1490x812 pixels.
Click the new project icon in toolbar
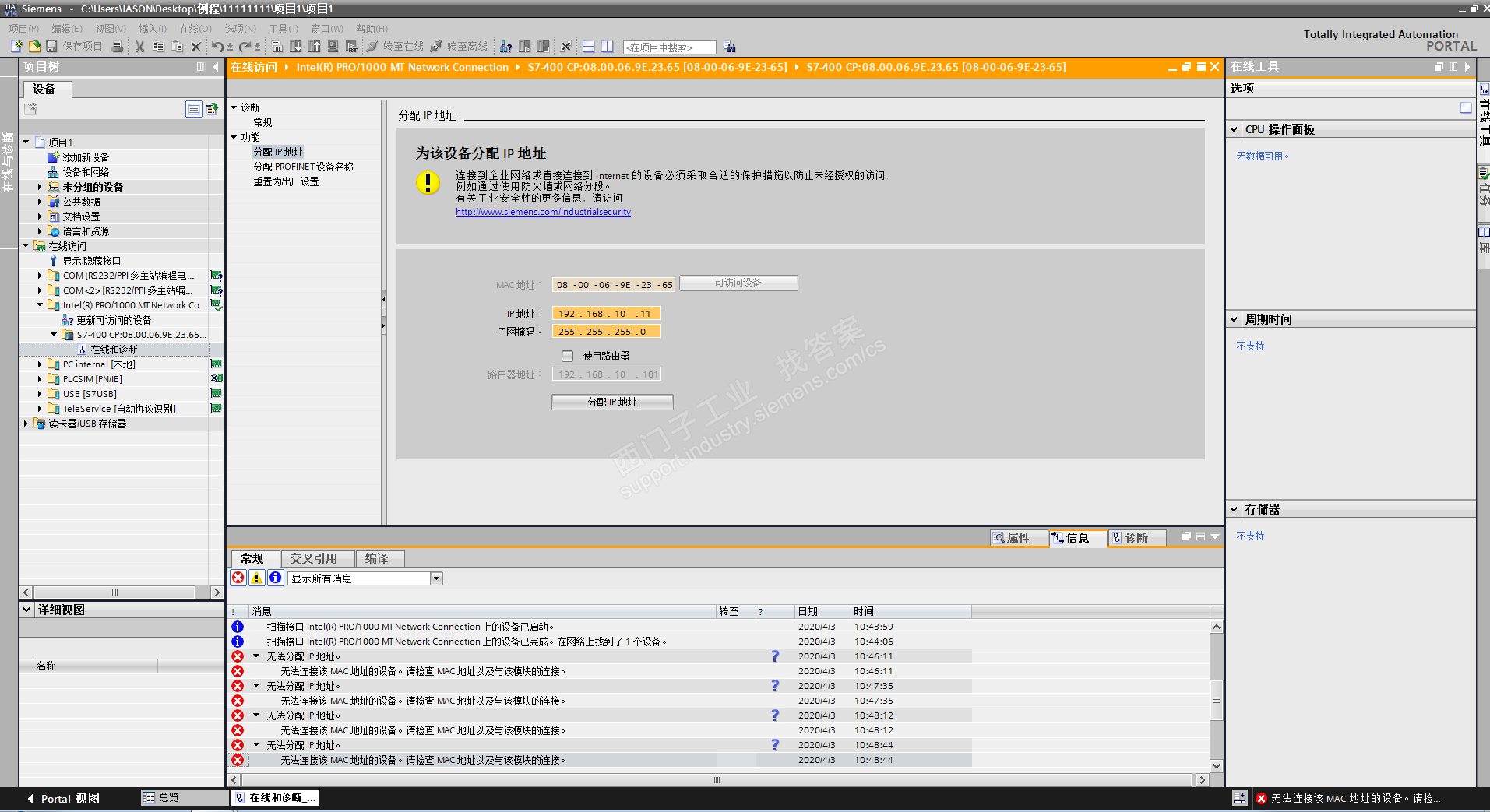click(x=16, y=47)
